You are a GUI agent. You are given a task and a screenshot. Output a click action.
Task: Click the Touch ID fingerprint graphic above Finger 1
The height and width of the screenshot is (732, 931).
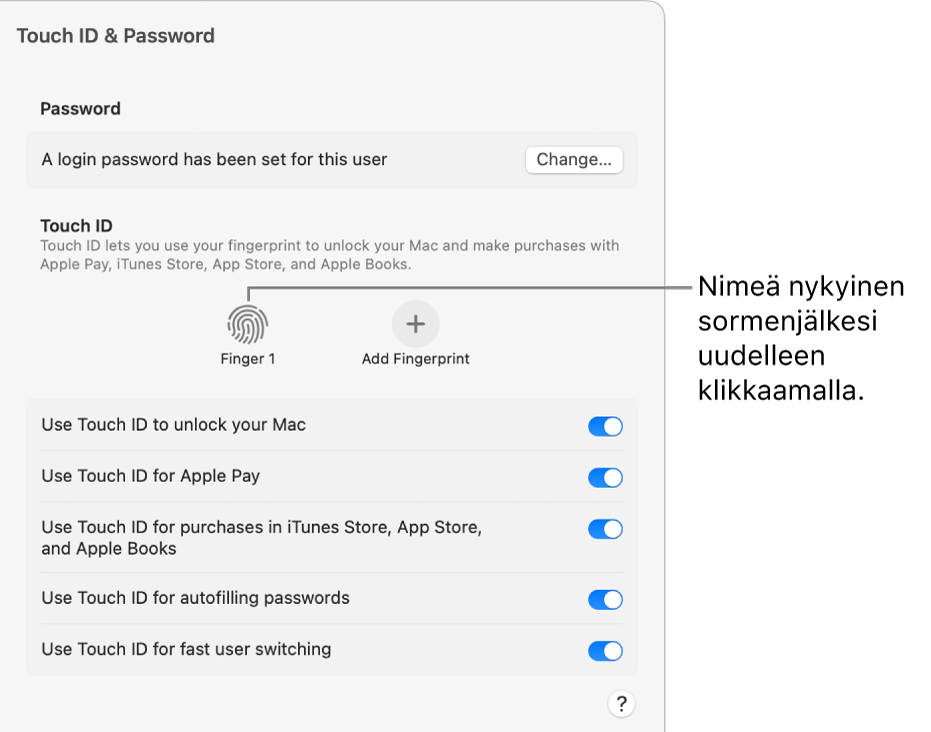(247, 323)
